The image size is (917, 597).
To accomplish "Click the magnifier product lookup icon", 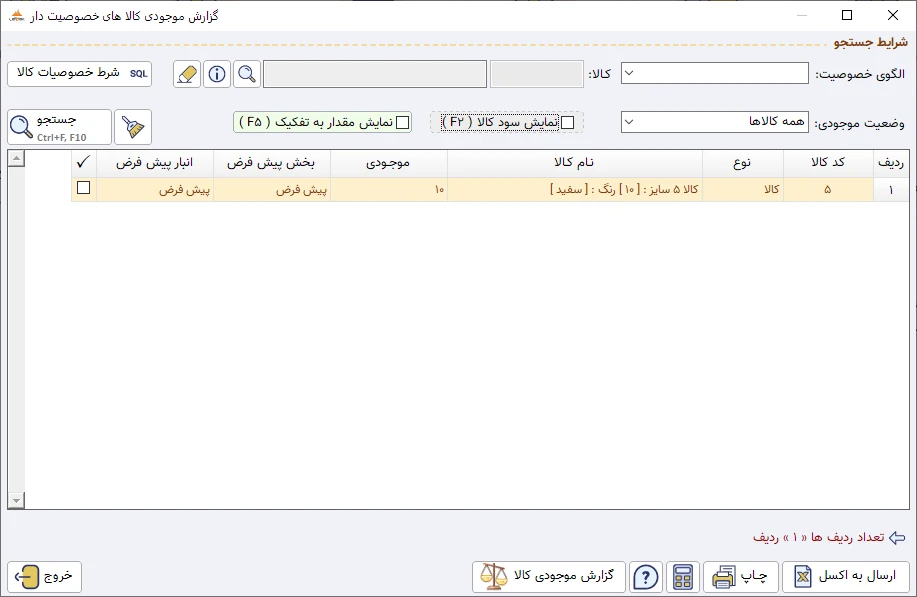I will click(247, 74).
